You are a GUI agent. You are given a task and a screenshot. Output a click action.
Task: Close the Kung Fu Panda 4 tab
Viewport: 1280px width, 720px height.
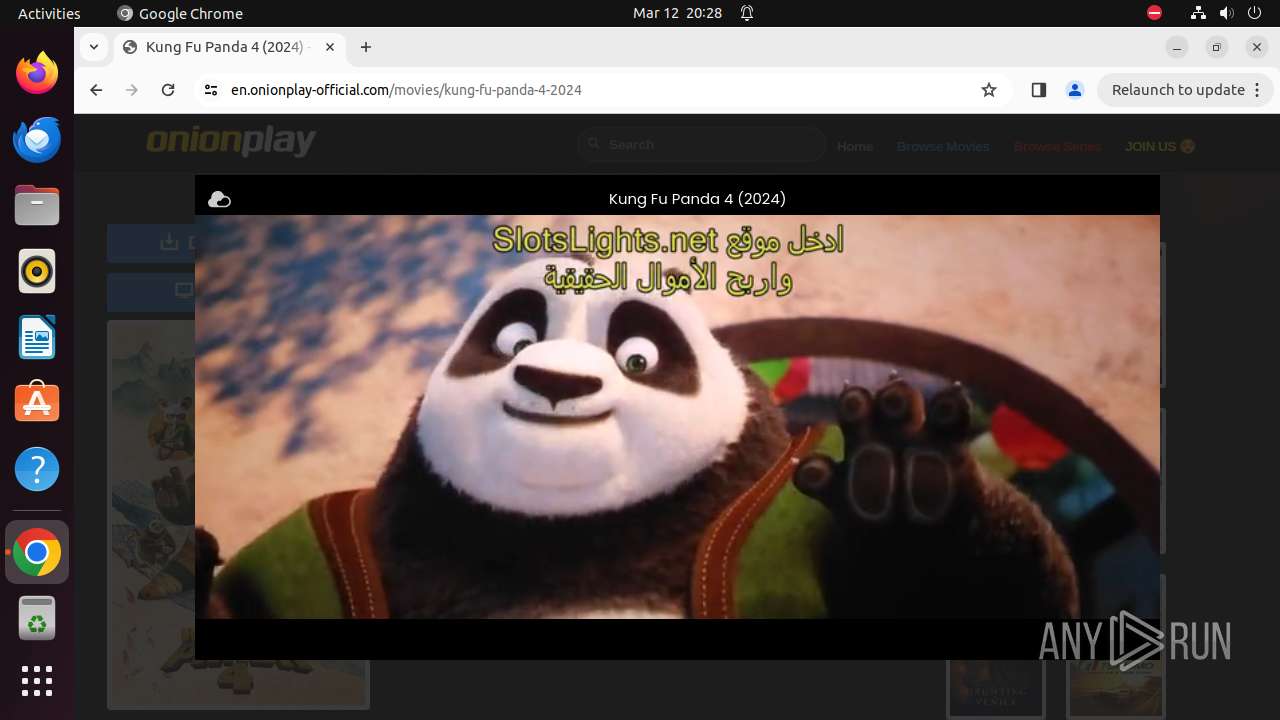pyautogui.click(x=330, y=47)
